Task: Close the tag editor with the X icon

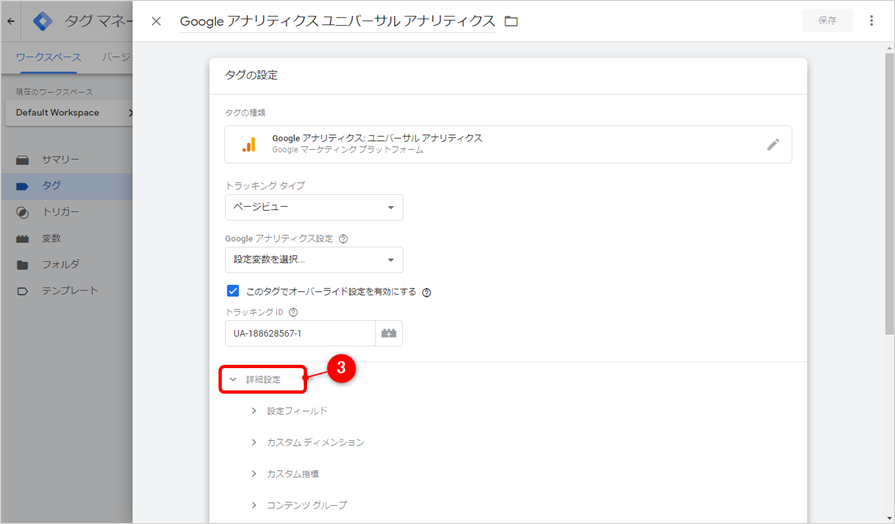Action: [x=156, y=21]
